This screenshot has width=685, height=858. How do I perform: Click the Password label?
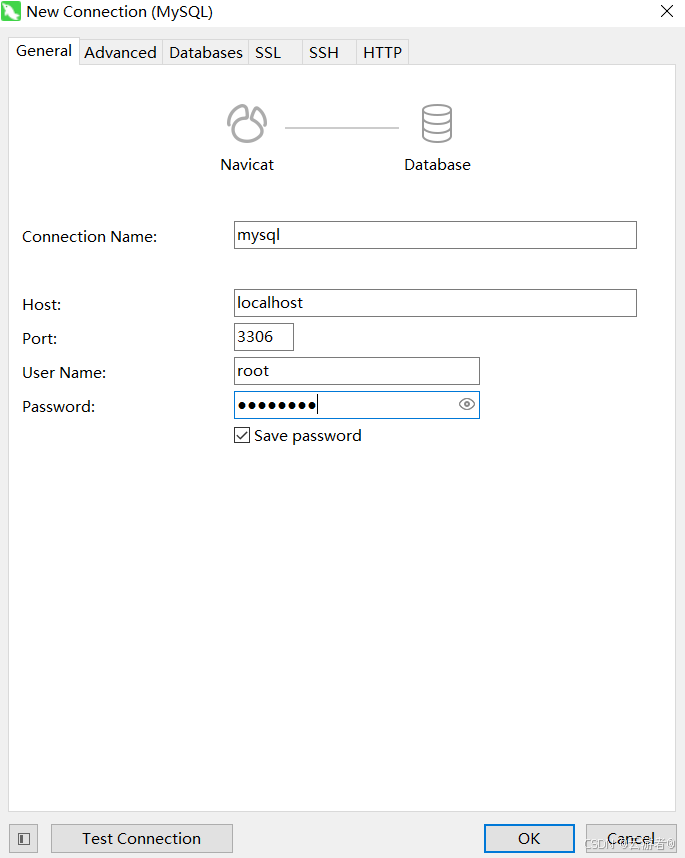click(59, 407)
